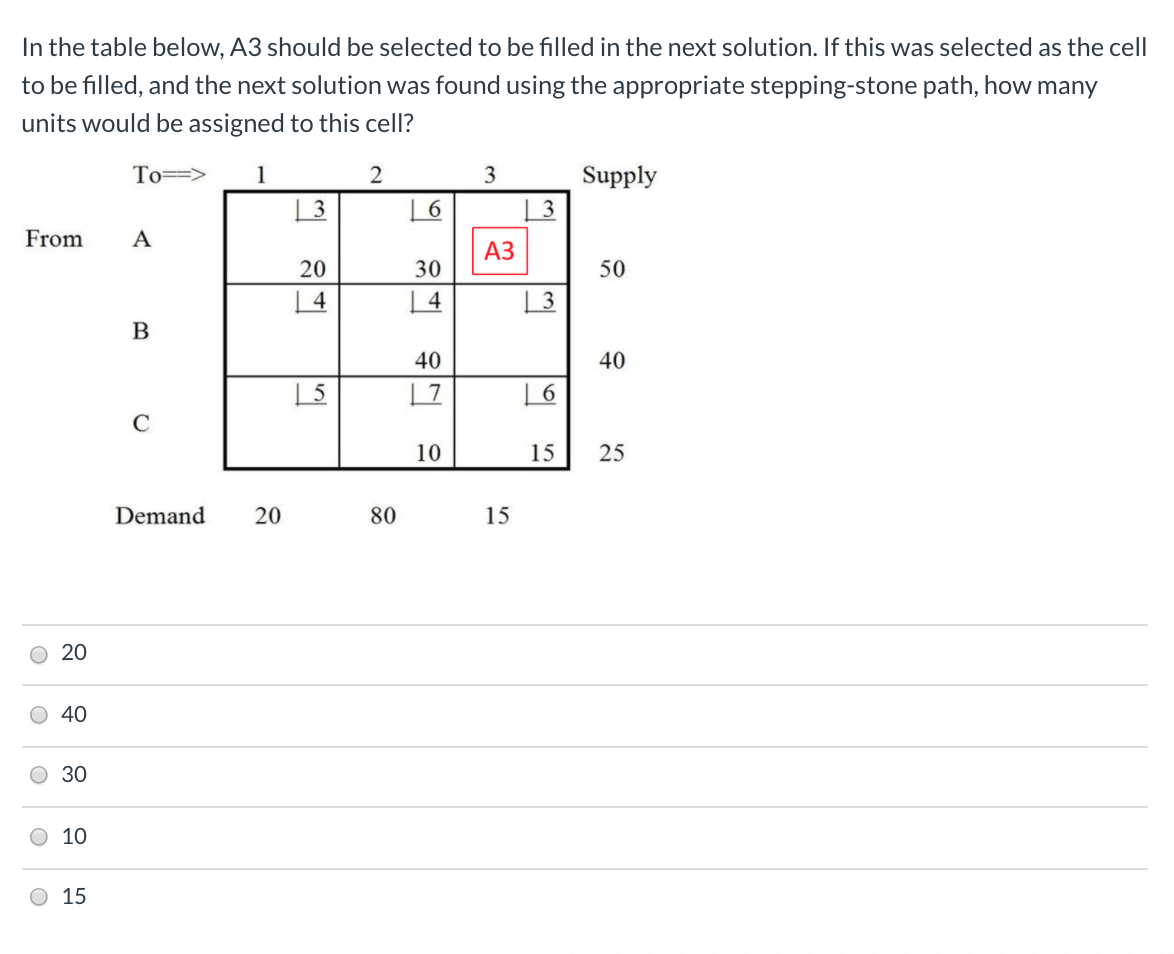Click the To==> column header
The width and height of the screenshot is (1174, 954).
coord(167,176)
